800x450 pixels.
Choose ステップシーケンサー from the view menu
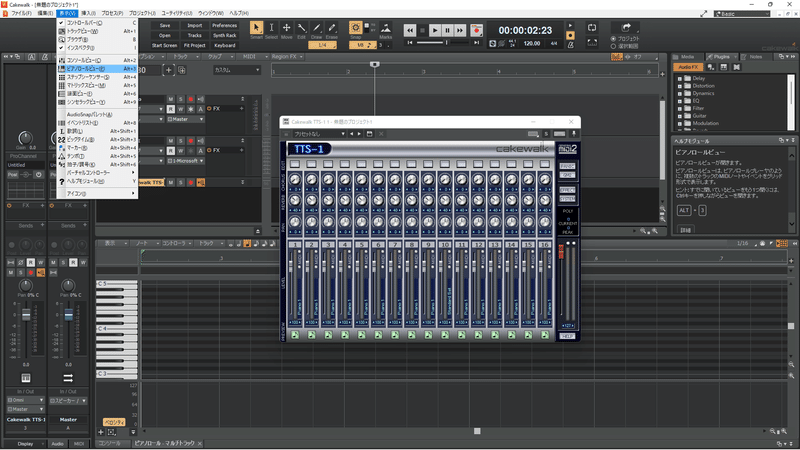point(97,77)
